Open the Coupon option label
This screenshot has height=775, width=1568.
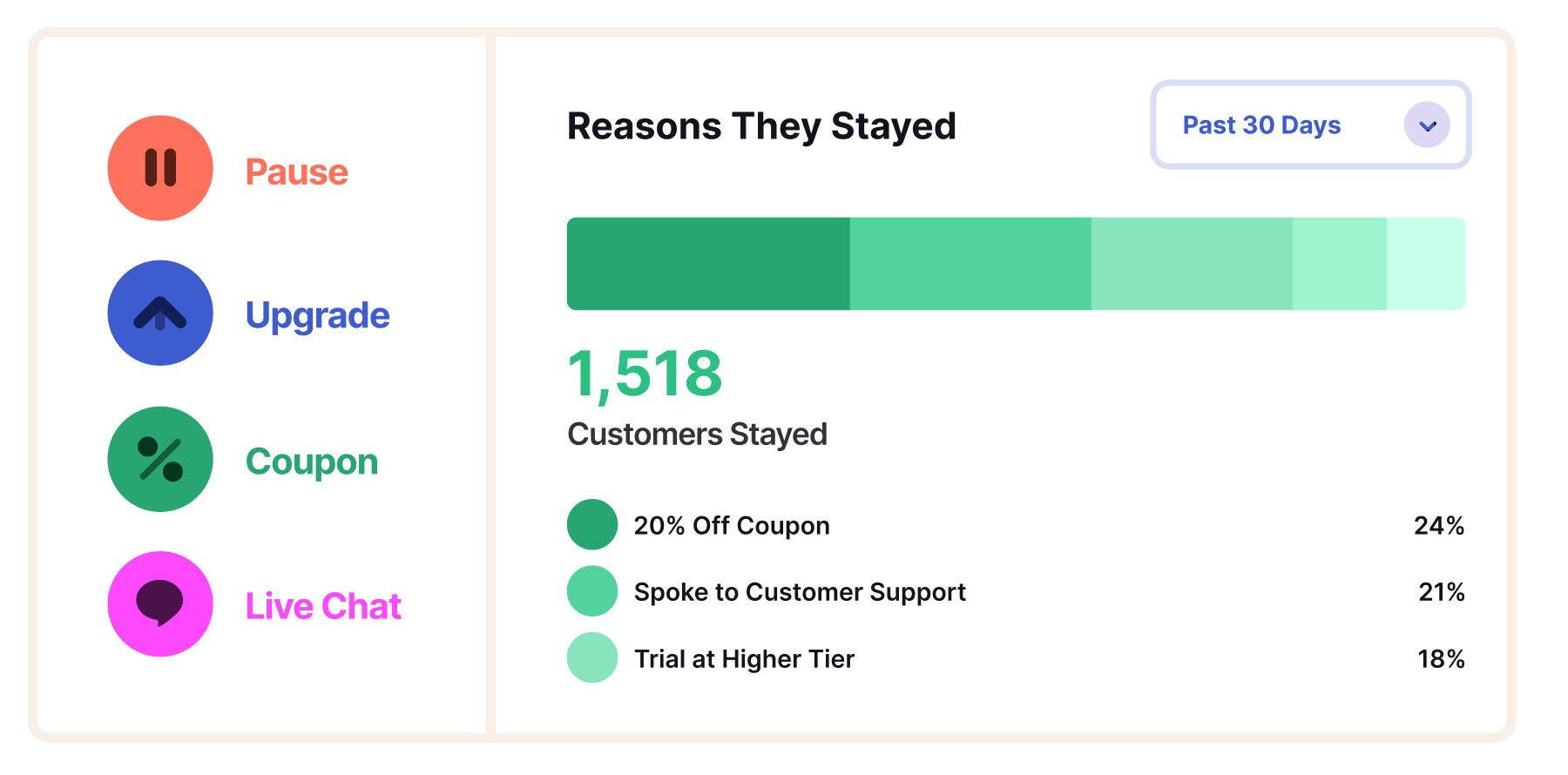pos(311,462)
